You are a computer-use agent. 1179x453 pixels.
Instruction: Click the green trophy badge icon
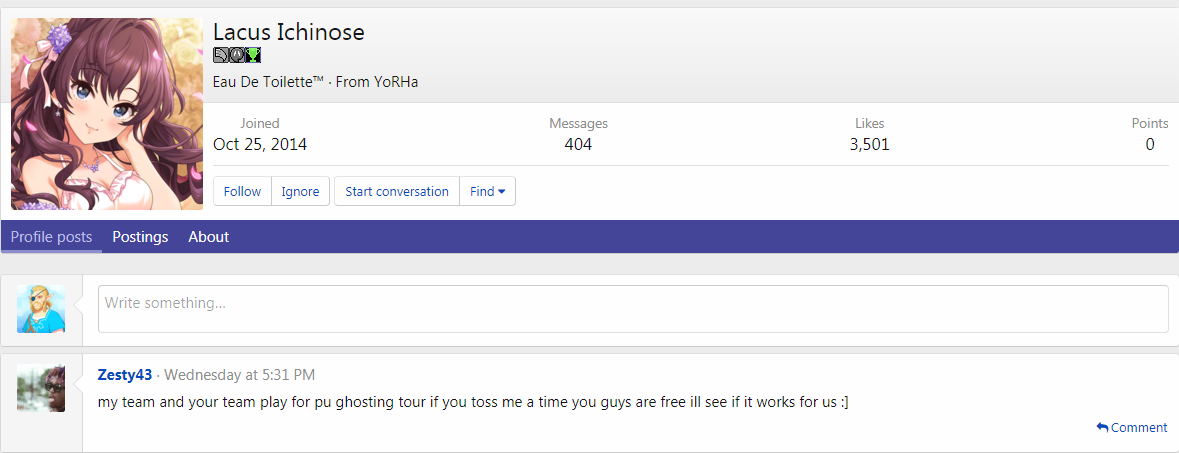pos(254,55)
